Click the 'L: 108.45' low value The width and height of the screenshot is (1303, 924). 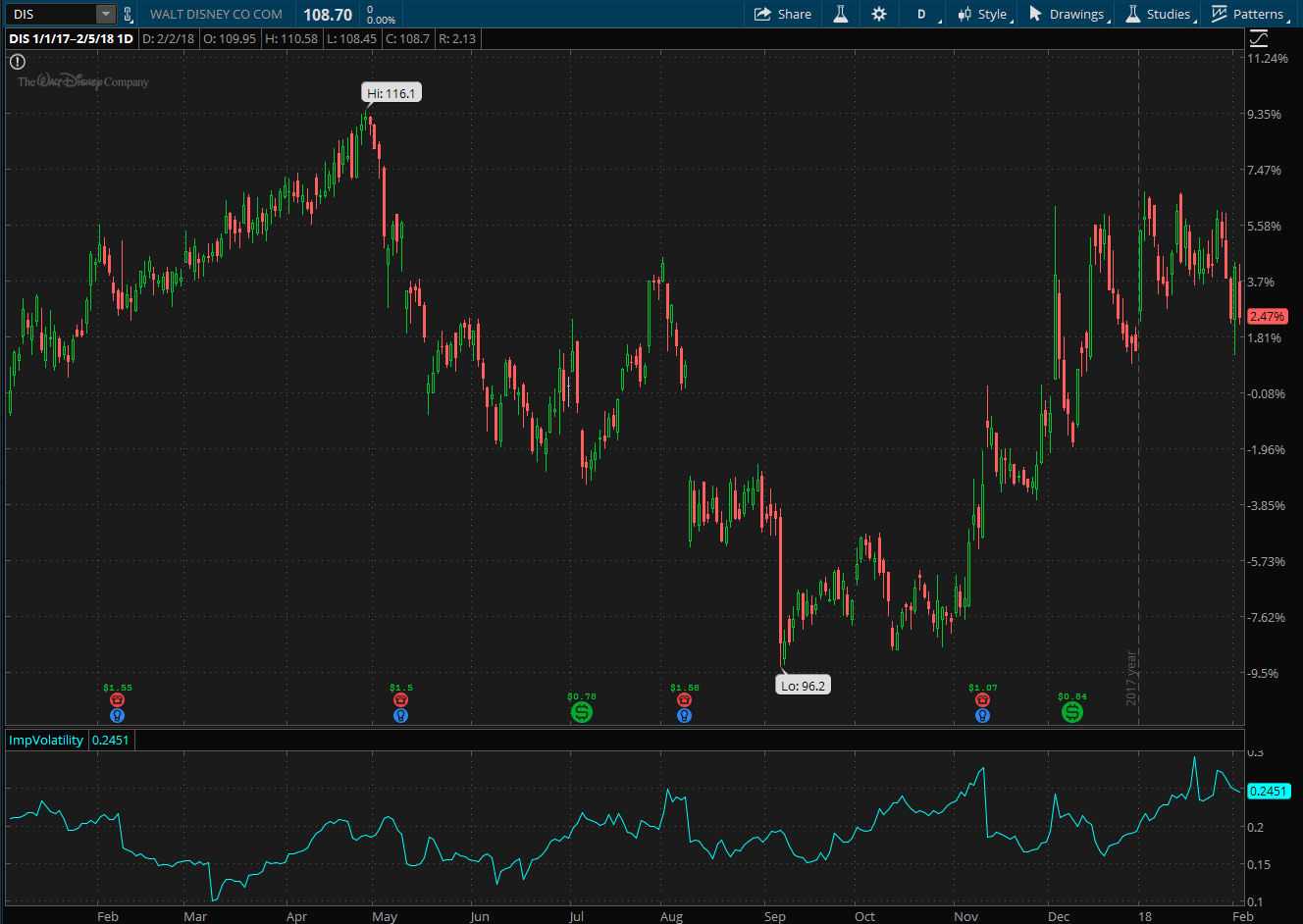(x=351, y=38)
